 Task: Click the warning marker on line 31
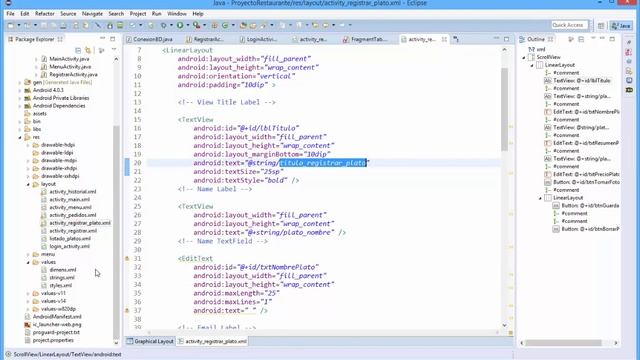127,258
